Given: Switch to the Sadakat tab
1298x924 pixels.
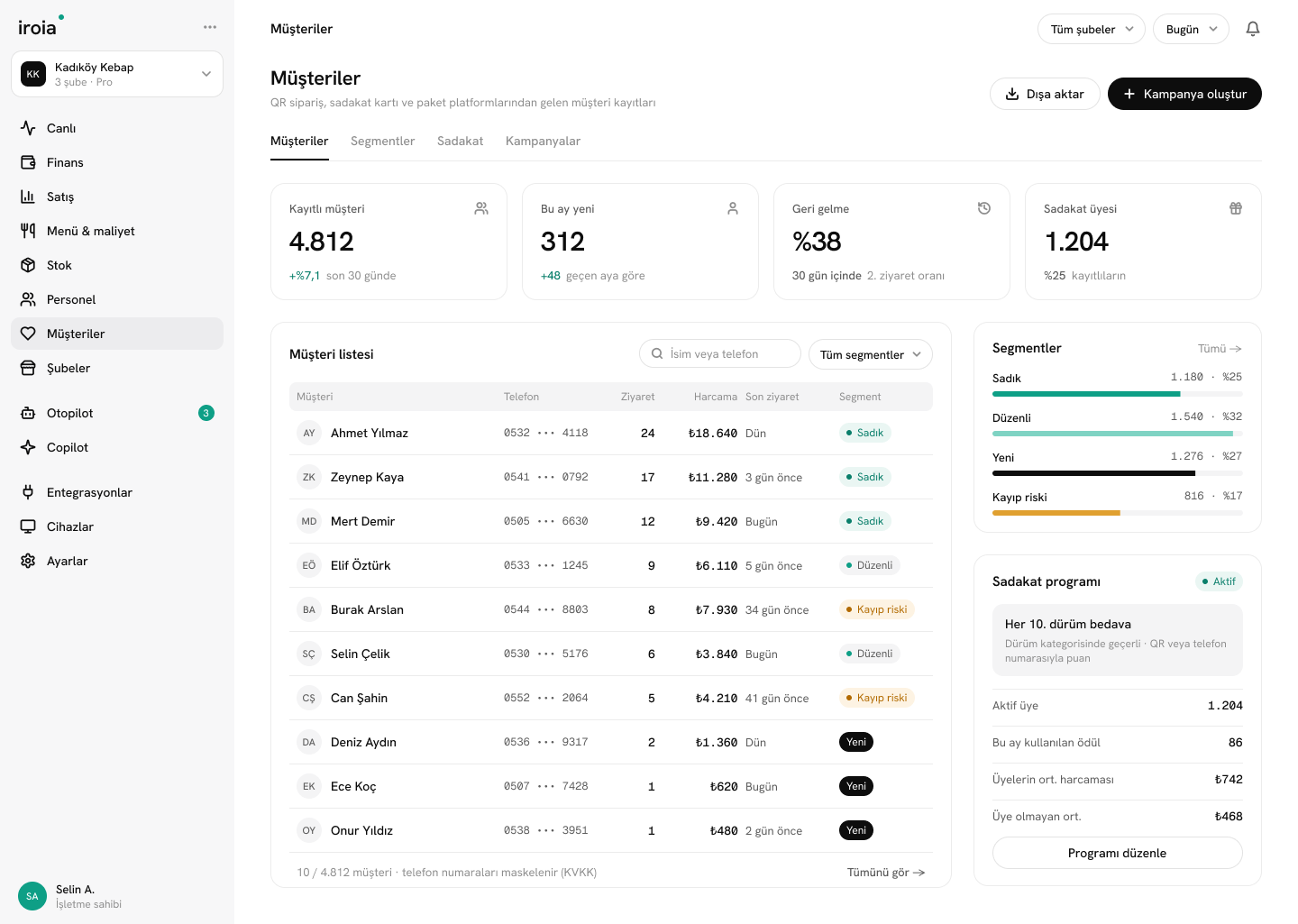Looking at the screenshot, I should (x=460, y=142).
